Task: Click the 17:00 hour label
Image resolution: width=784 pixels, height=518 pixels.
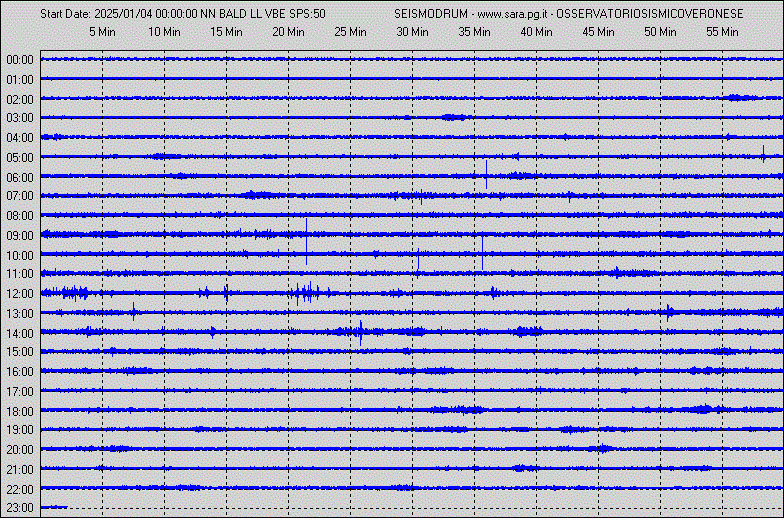Action: click(x=20, y=392)
